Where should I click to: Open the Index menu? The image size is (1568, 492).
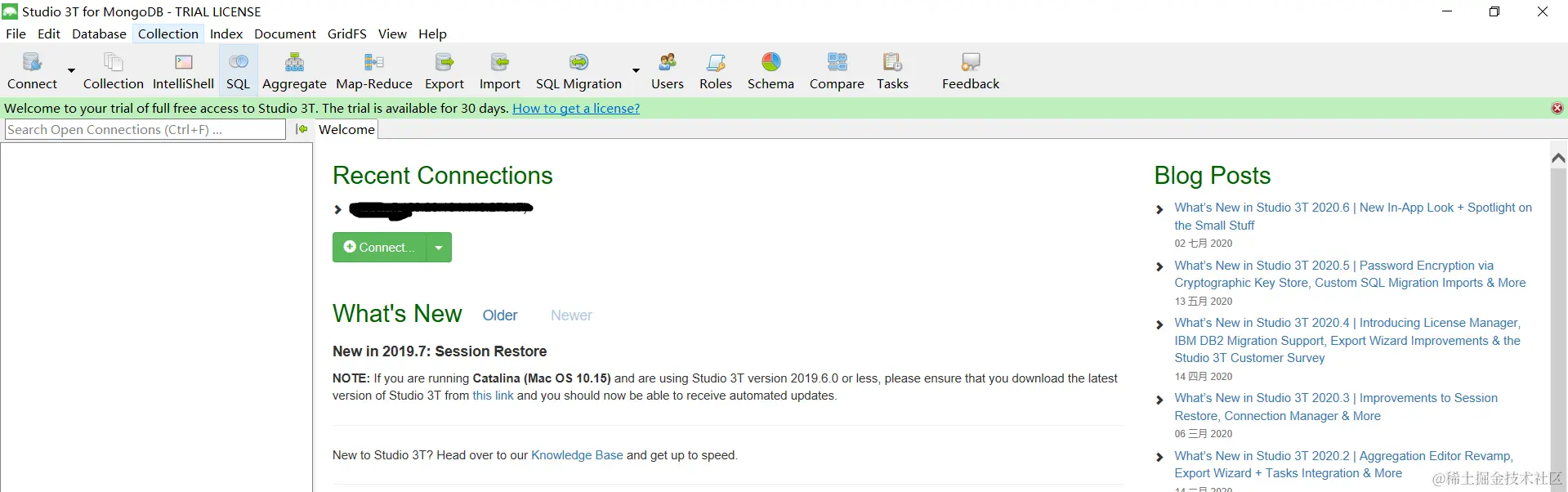pyautogui.click(x=226, y=34)
